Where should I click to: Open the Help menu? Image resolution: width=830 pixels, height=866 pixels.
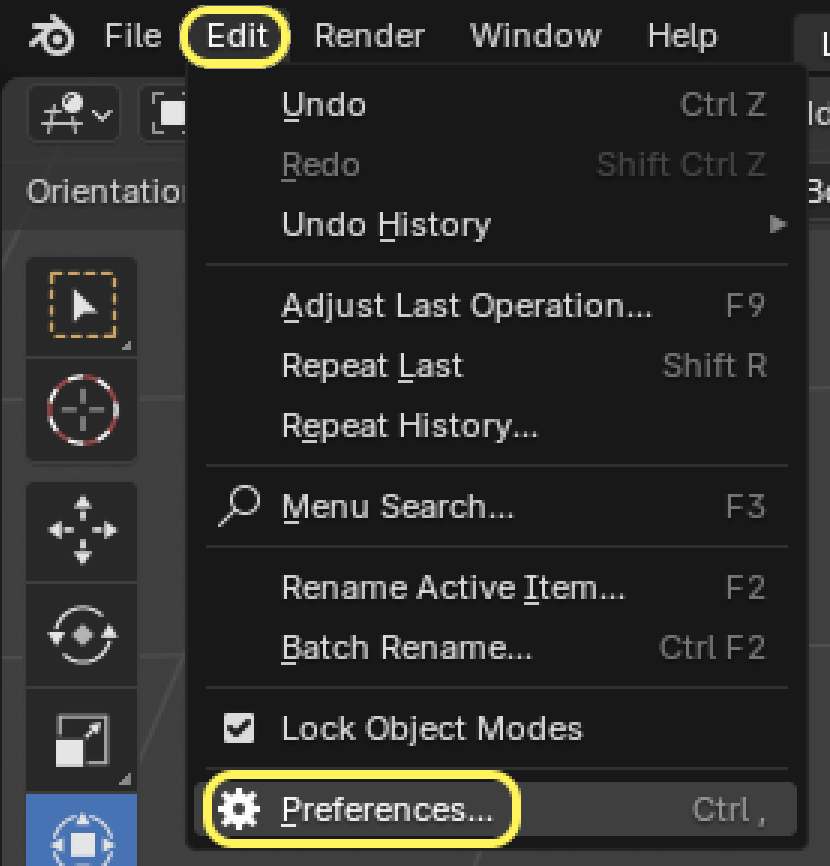682,37
